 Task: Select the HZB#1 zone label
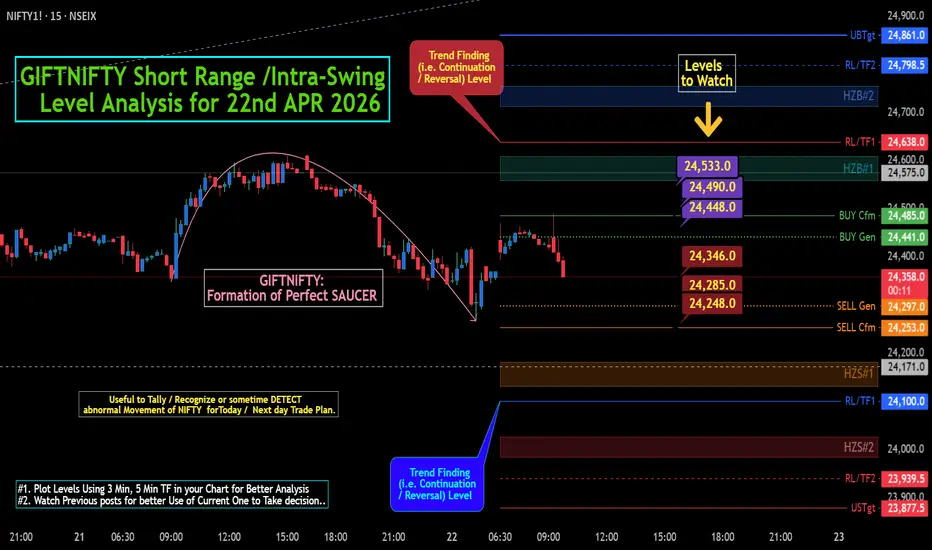pyautogui.click(x=858, y=169)
